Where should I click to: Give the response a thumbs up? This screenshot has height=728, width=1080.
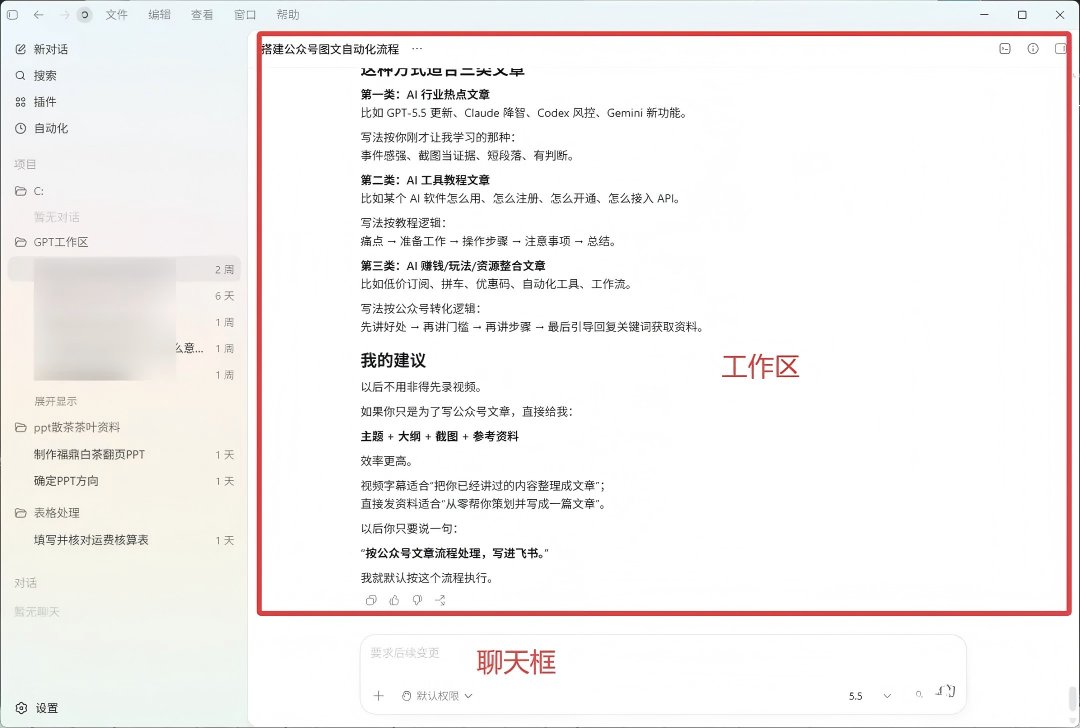tap(394, 600)
